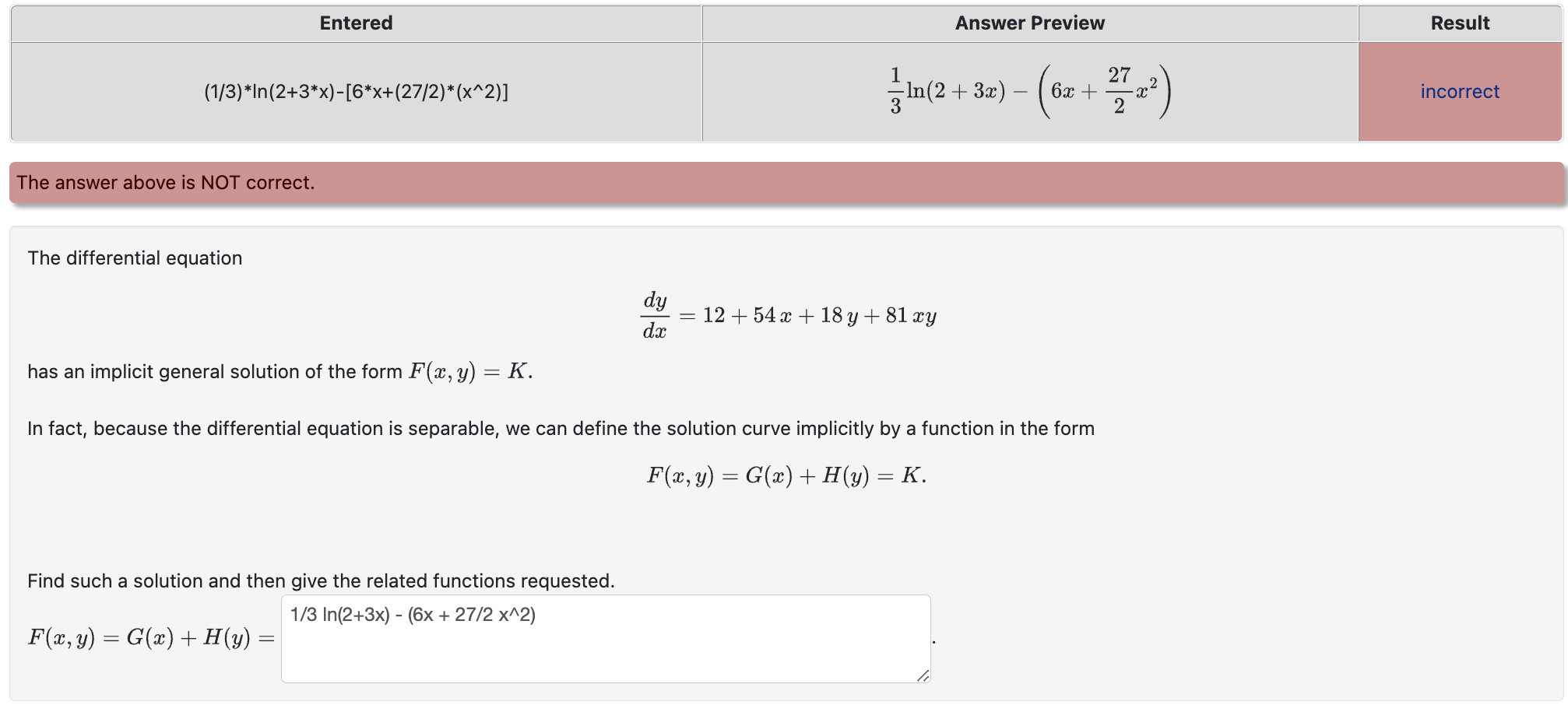The height and width of the screenshot is (719, 1568).
Task: Click the red incorrect result cell
Action: [1459, 91]
